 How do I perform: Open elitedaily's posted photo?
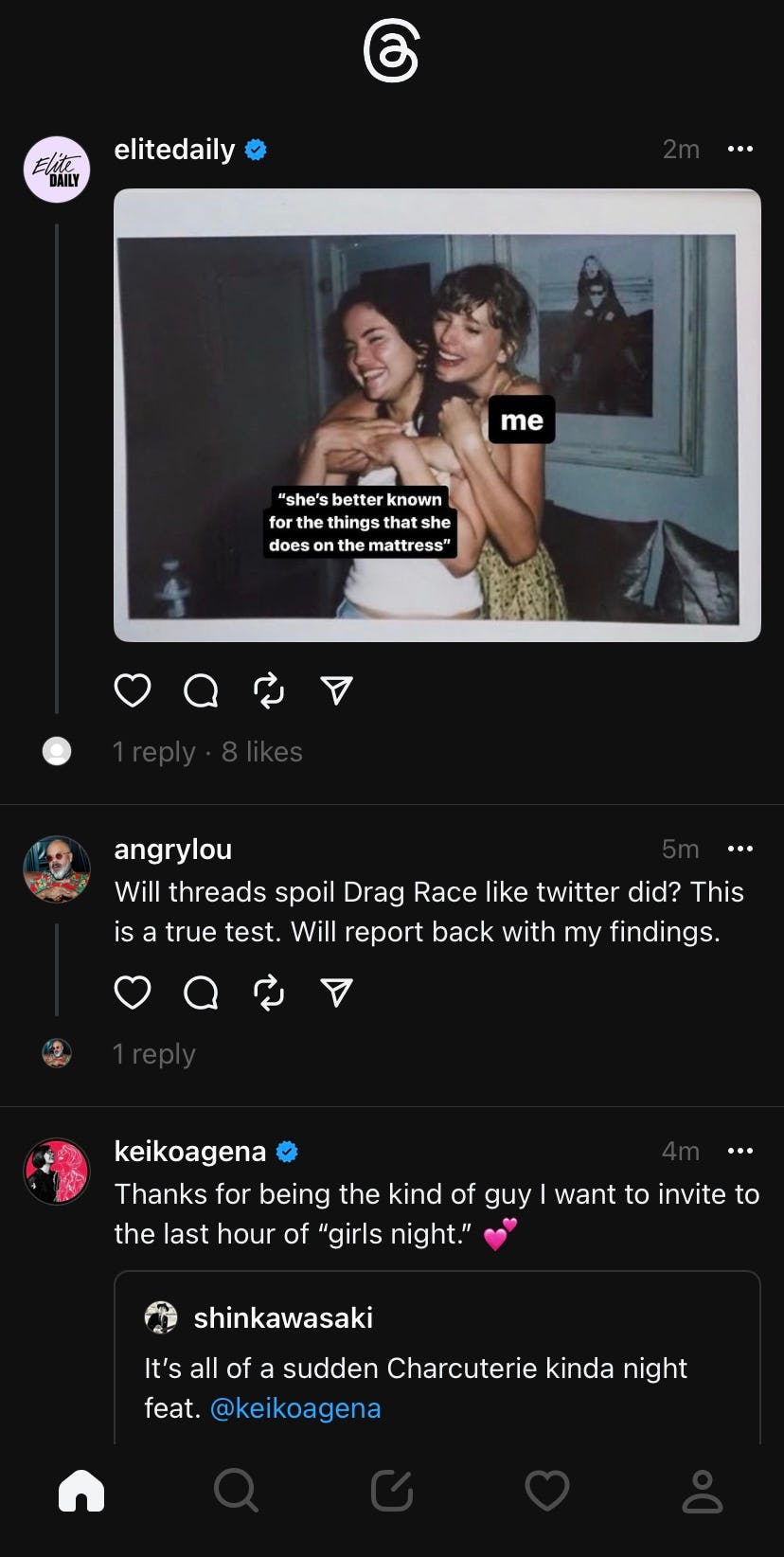pyautogui.click(x=437, y=415)
